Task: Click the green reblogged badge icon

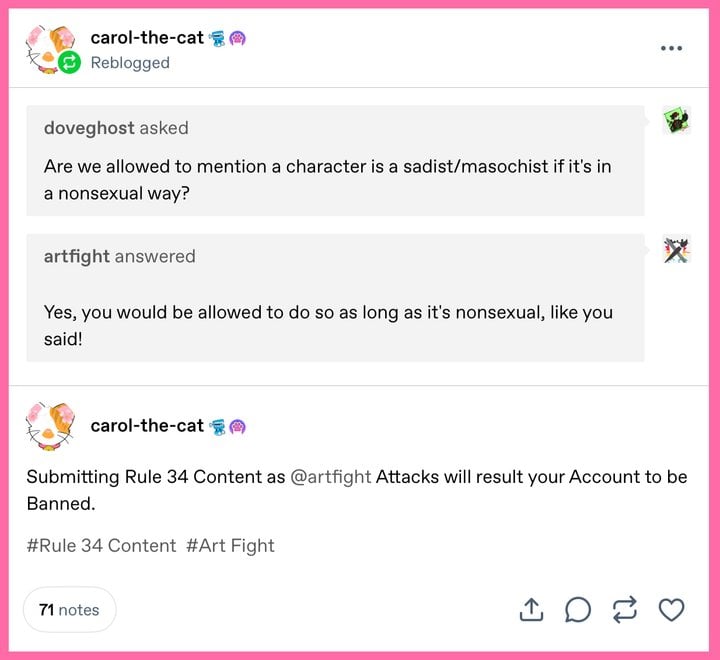Action: (69, 63)
